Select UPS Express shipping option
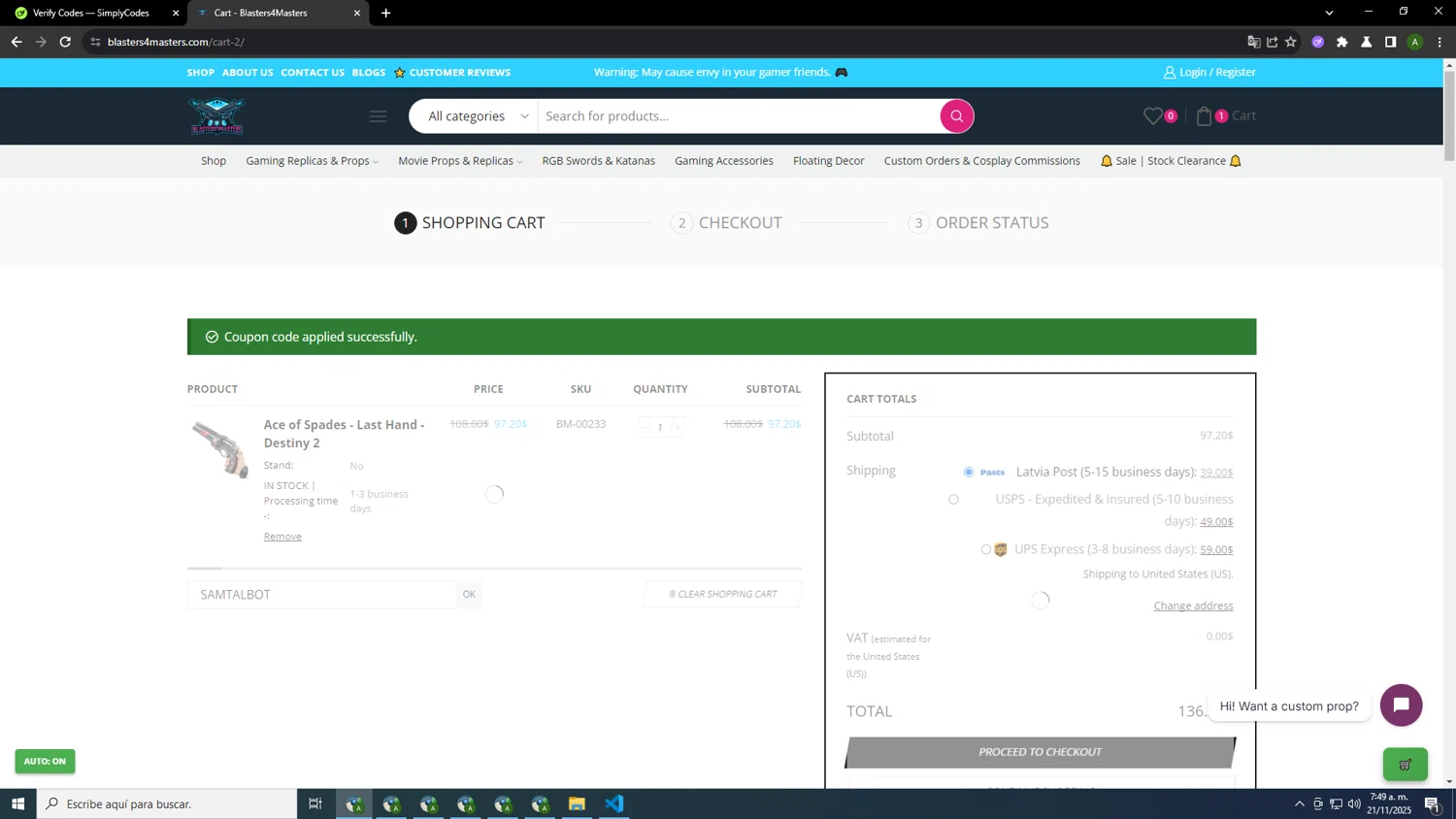Viewport: 1456px width, 819px height. [986, 549]
